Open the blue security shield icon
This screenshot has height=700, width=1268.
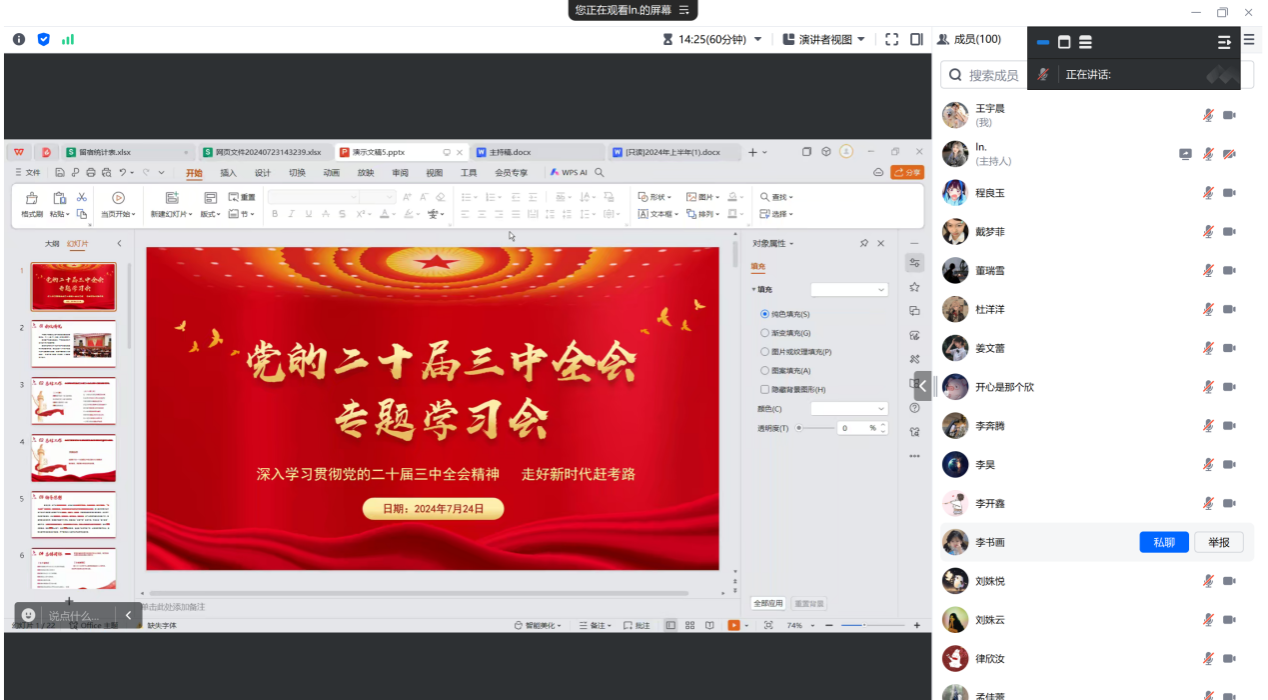click(43, 39)
